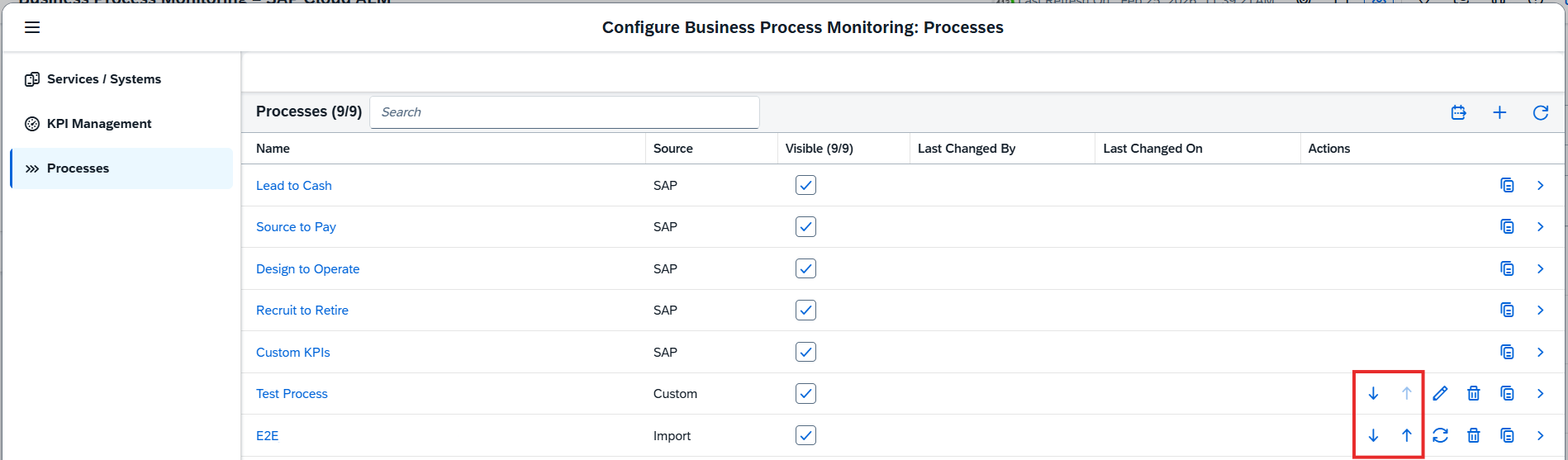The width and height of the screenshot is (1568, 460).
Task: Refresh the processes table
Action: (x=1540, y=112)
